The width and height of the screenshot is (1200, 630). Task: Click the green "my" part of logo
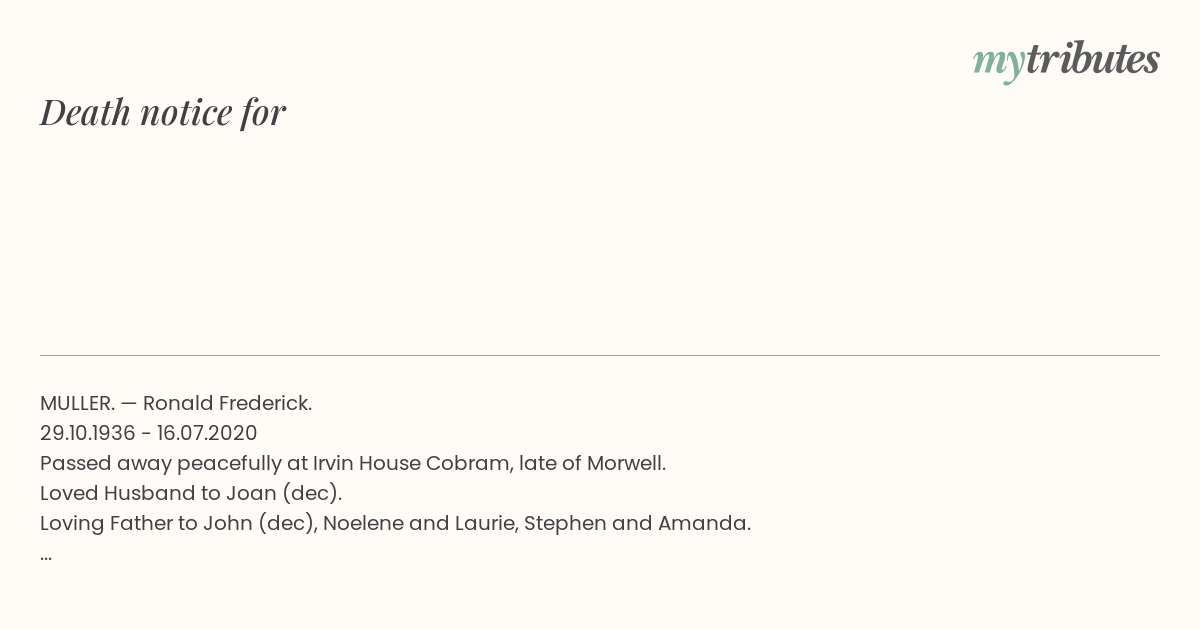pyautogui.click(x=998, y=65)
